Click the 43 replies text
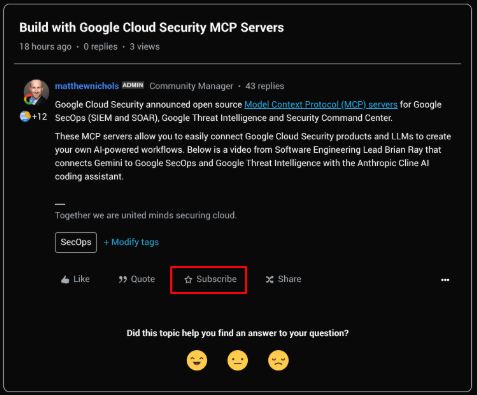 pos(265,86)
